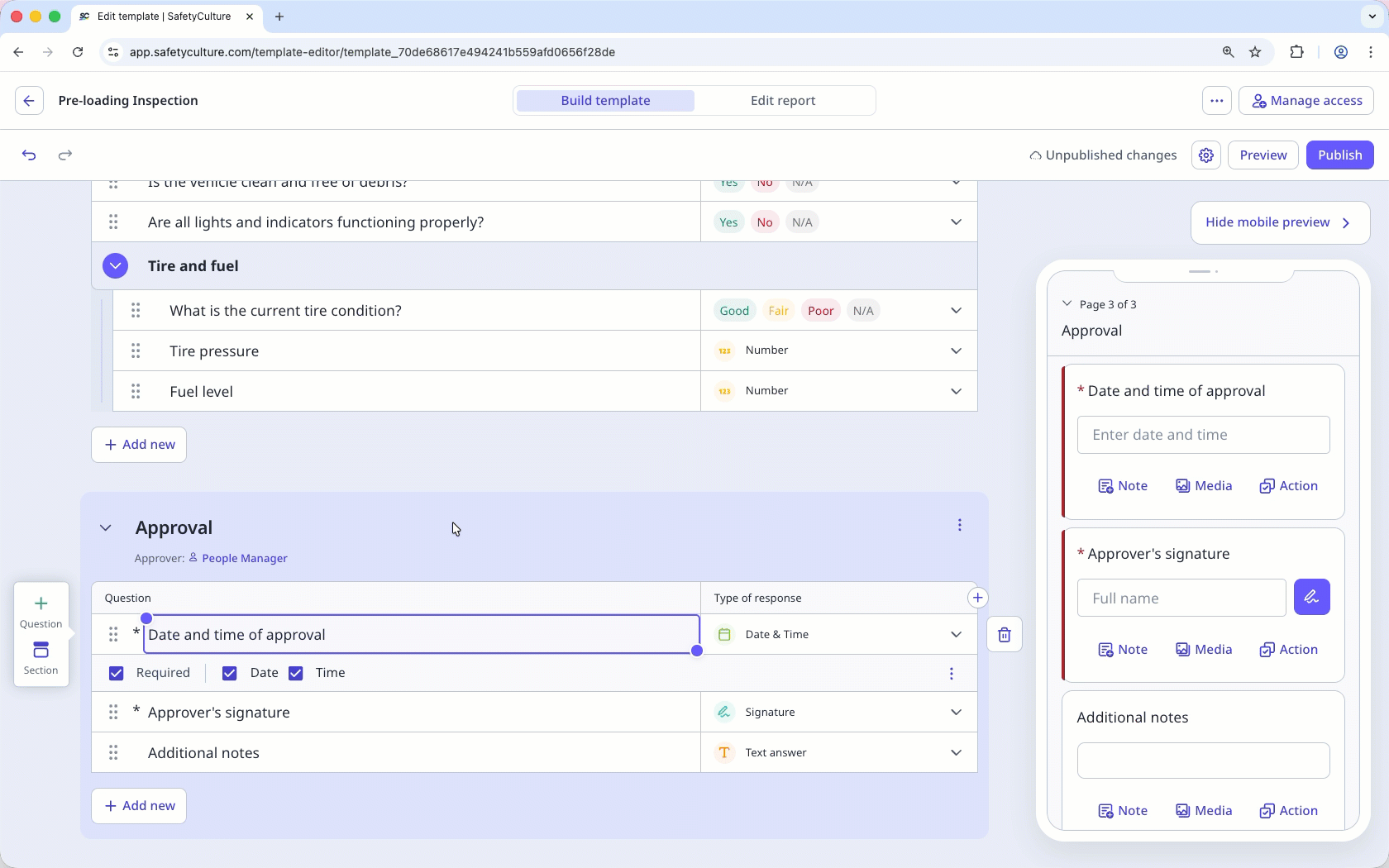The image size is (1389, 868).
Task: Grab drag handle for Tire pressure question
Action: pos(136,351)
